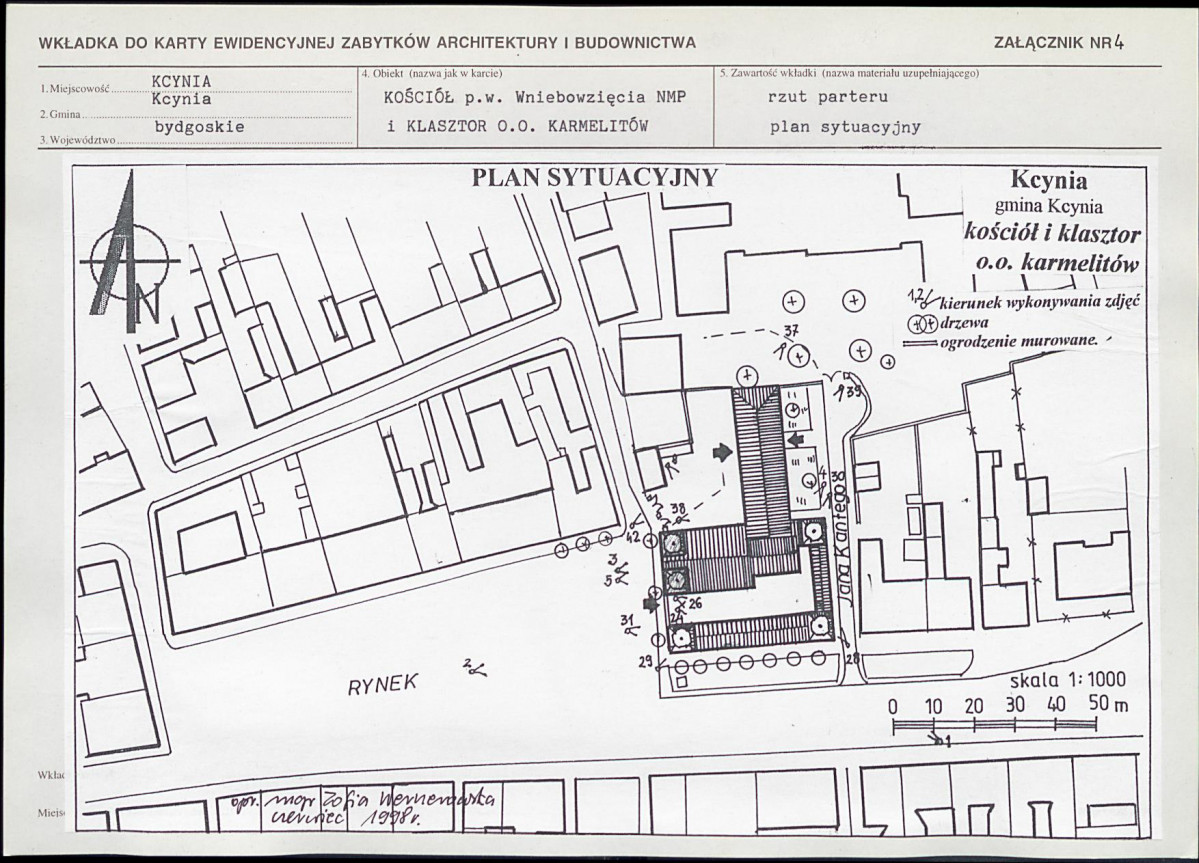Click the bydgoskie voivodeship field
This screenshot has width=1199, height=863.
[200, 127]
